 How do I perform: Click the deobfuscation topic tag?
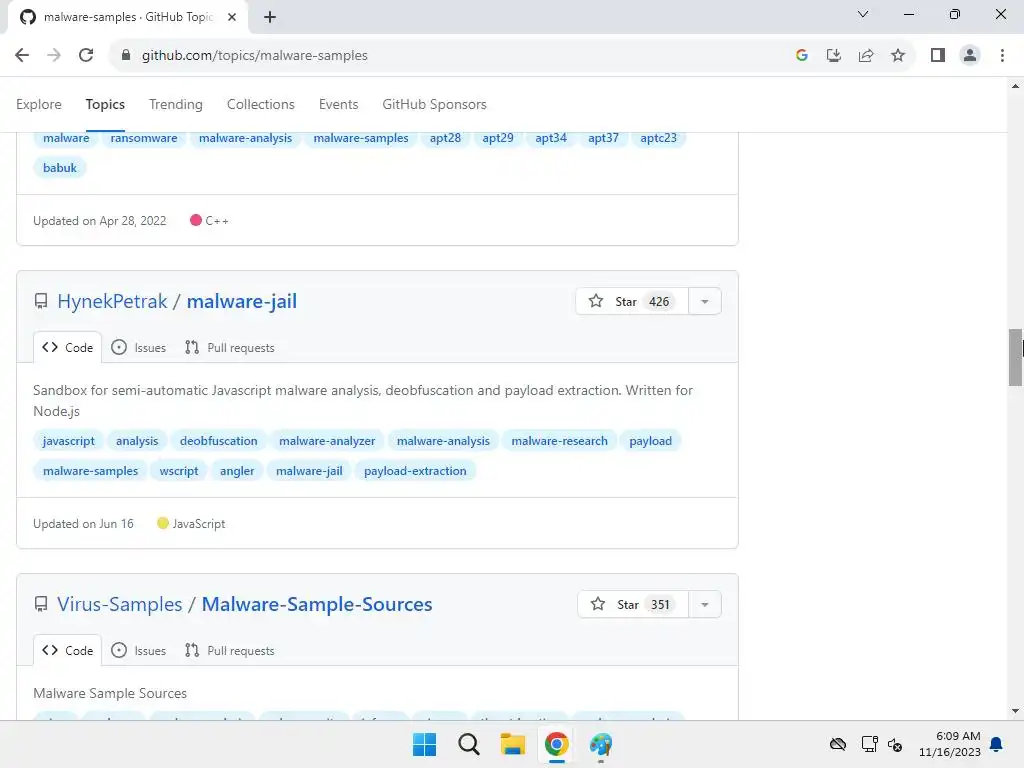point(219,441)
